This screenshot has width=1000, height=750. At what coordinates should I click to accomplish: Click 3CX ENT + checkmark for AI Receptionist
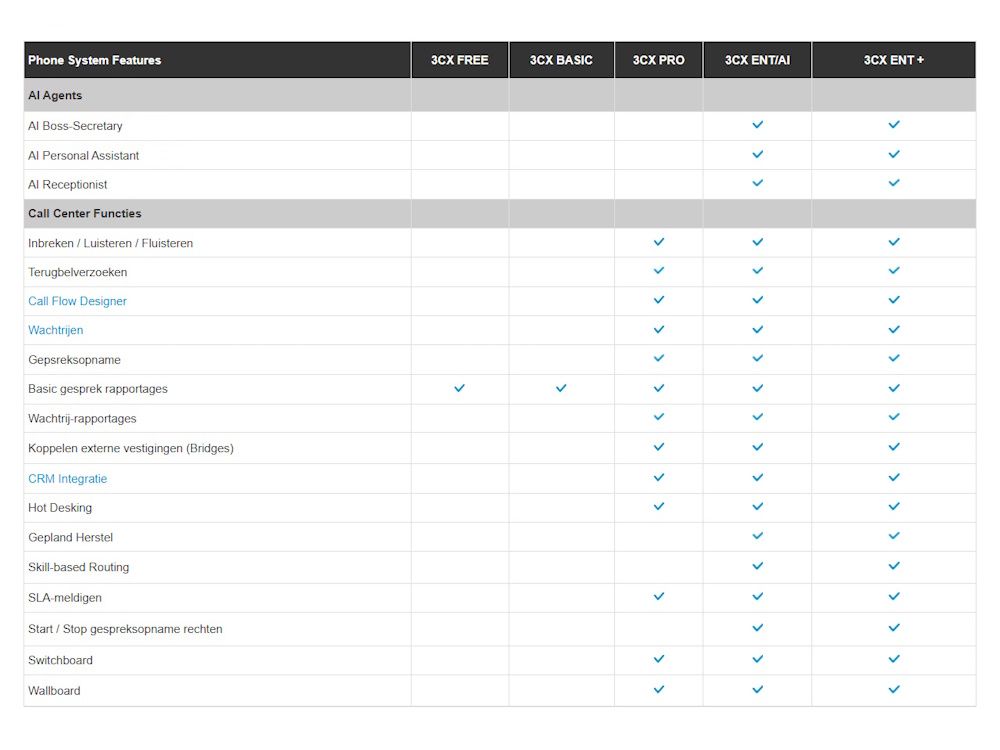894,183
